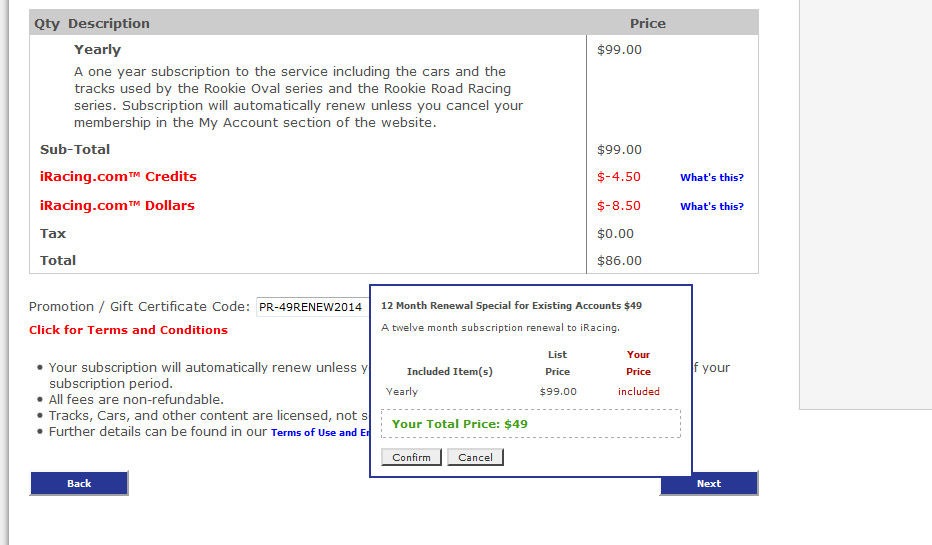Click the Description column header
The height and width of the screenshot is (545, 932).
point(109,23)
